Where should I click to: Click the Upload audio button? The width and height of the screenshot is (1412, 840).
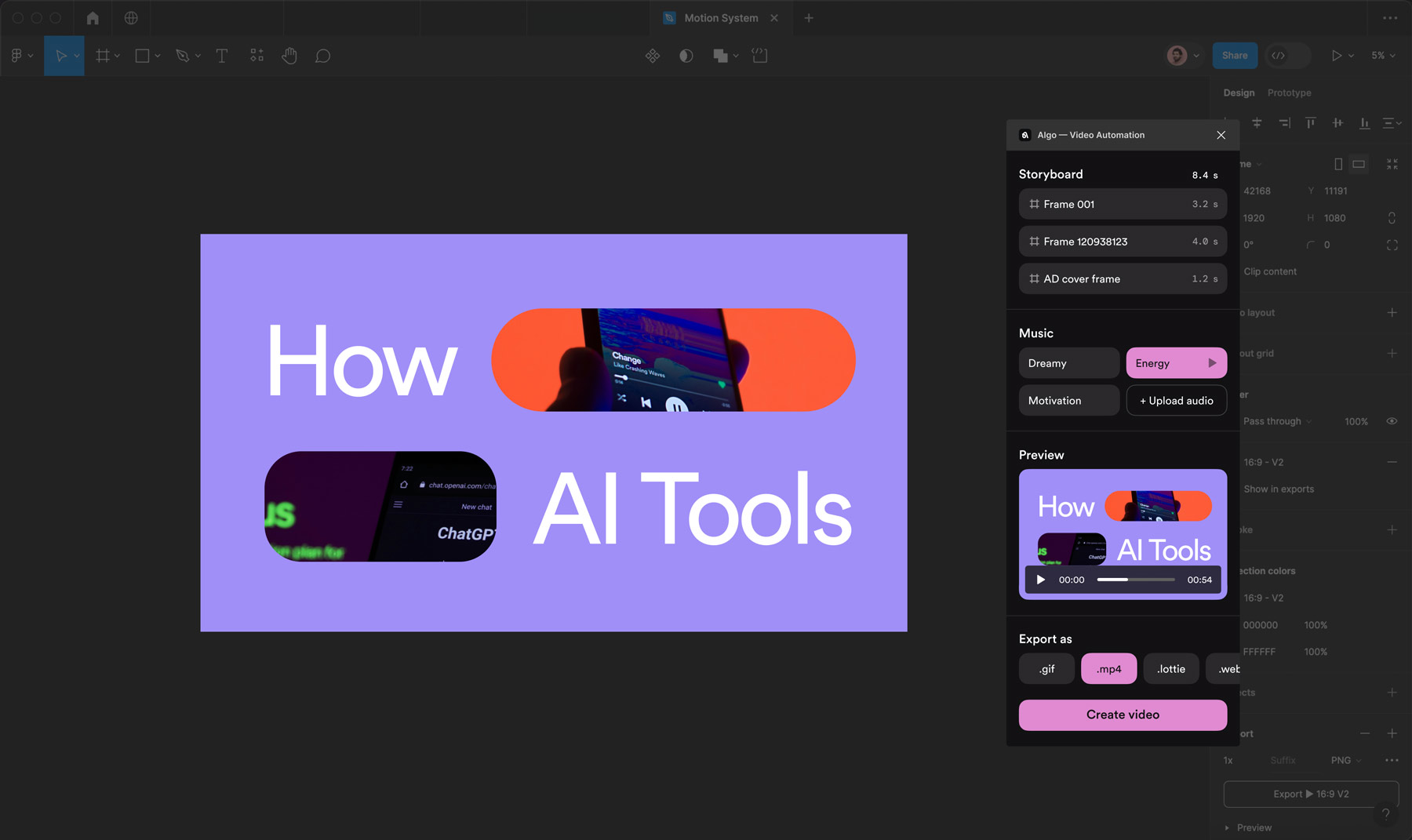(1176, 401)
